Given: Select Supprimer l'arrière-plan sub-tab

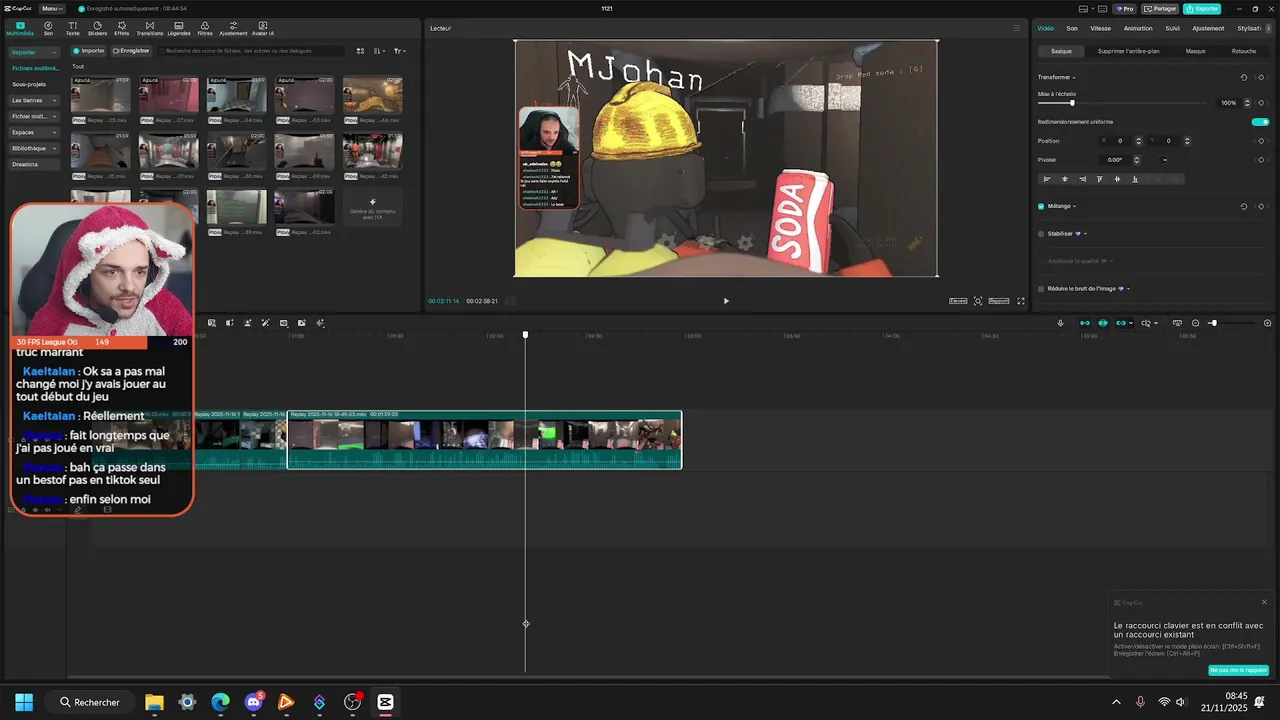Looking at the screenshot, I should tap(1128, 51).
